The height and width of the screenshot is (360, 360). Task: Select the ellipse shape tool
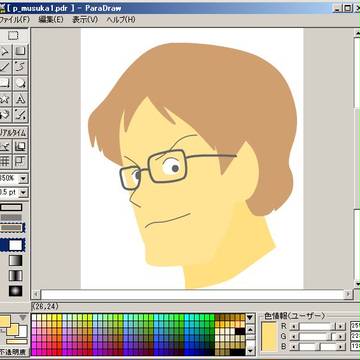tap(21, 83)
